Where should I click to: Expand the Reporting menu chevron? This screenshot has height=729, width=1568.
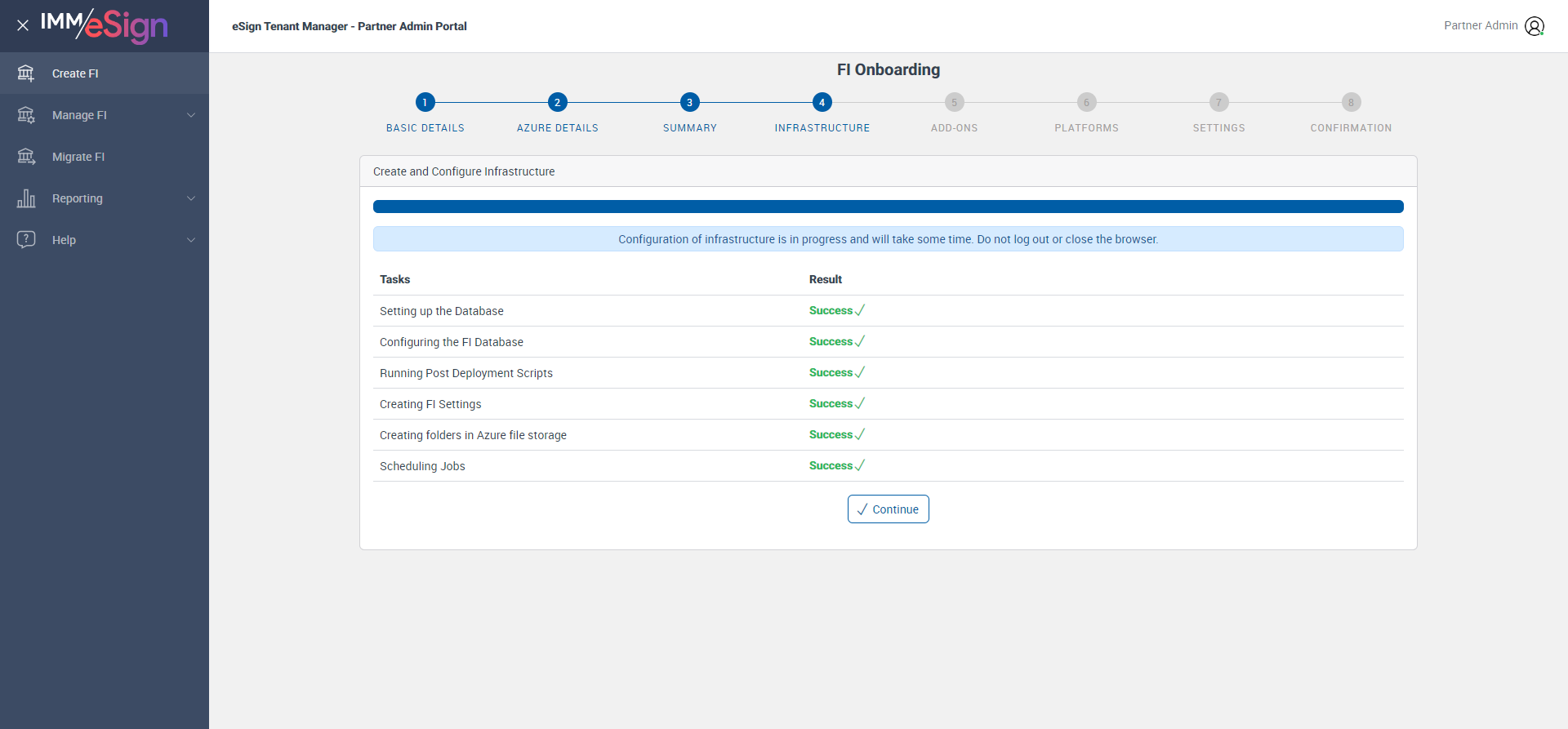coord(191,198)
